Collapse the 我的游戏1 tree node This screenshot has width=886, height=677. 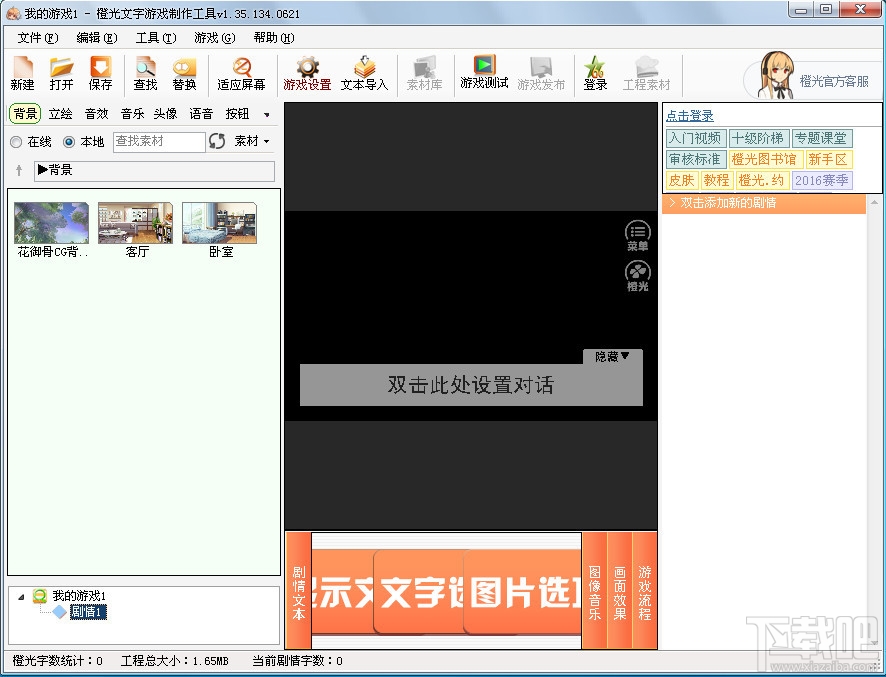click(x=21, y=597)
